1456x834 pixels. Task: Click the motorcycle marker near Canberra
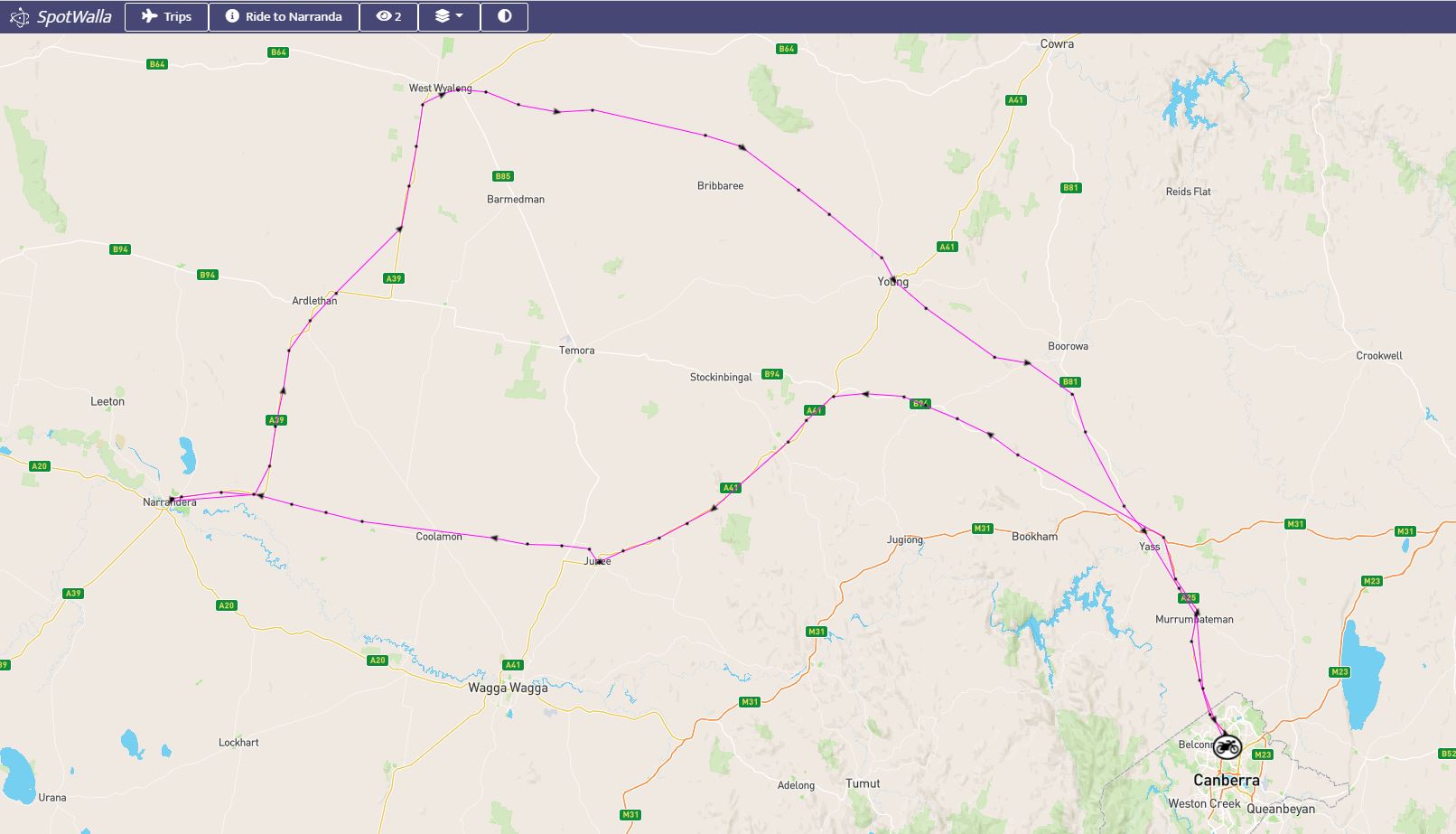click(1227, 746)
